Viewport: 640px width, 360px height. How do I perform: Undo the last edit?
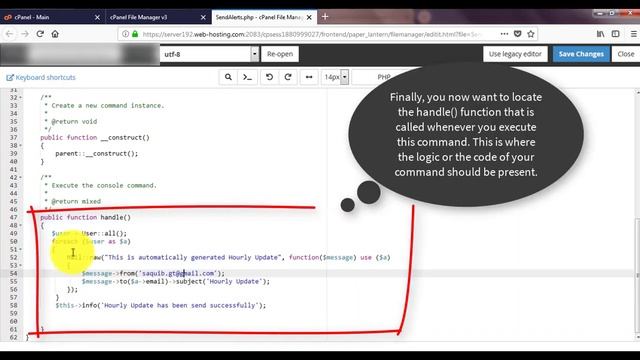point(269,77)
